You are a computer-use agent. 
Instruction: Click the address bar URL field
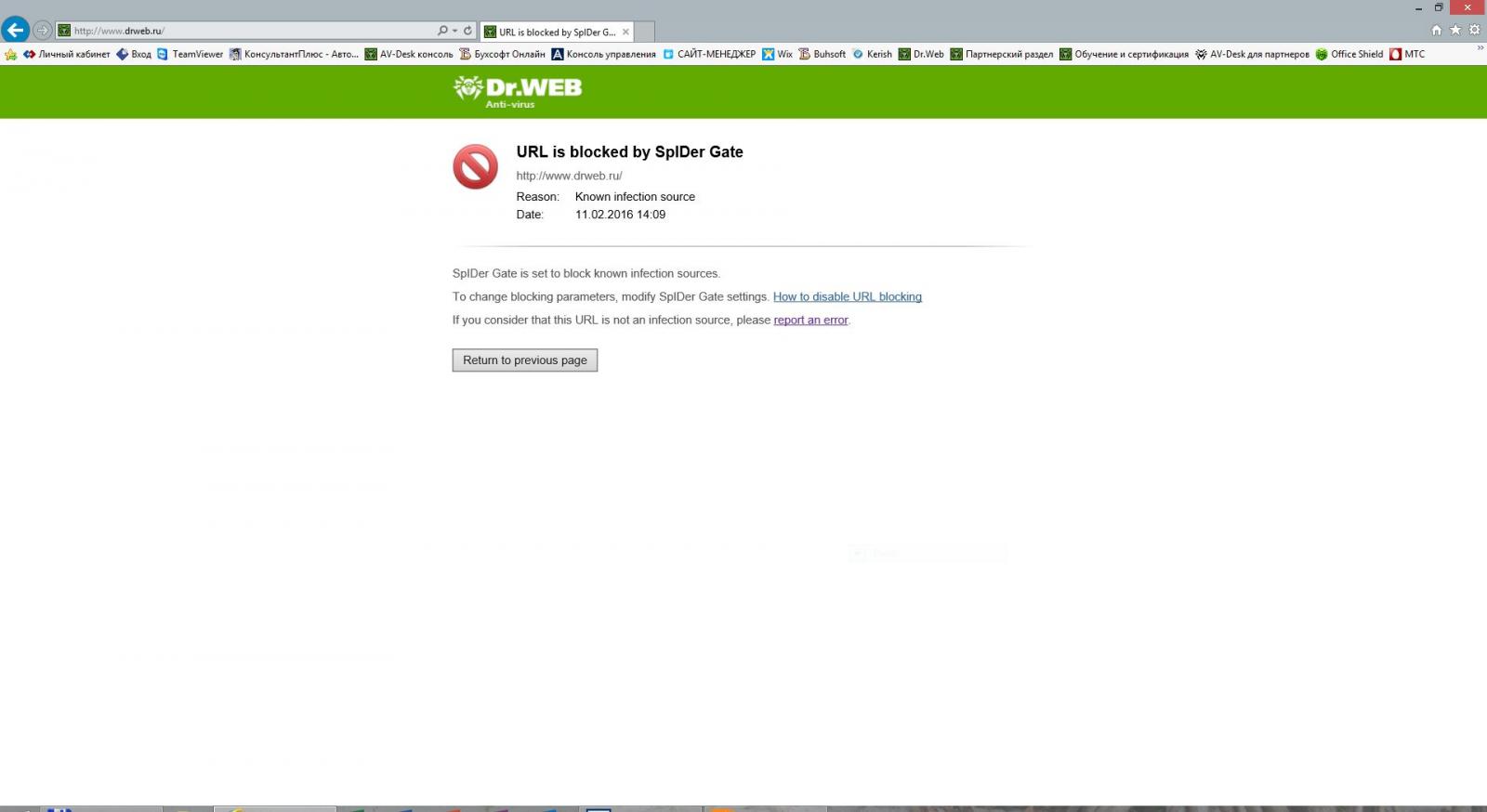[x=251, y=31]
